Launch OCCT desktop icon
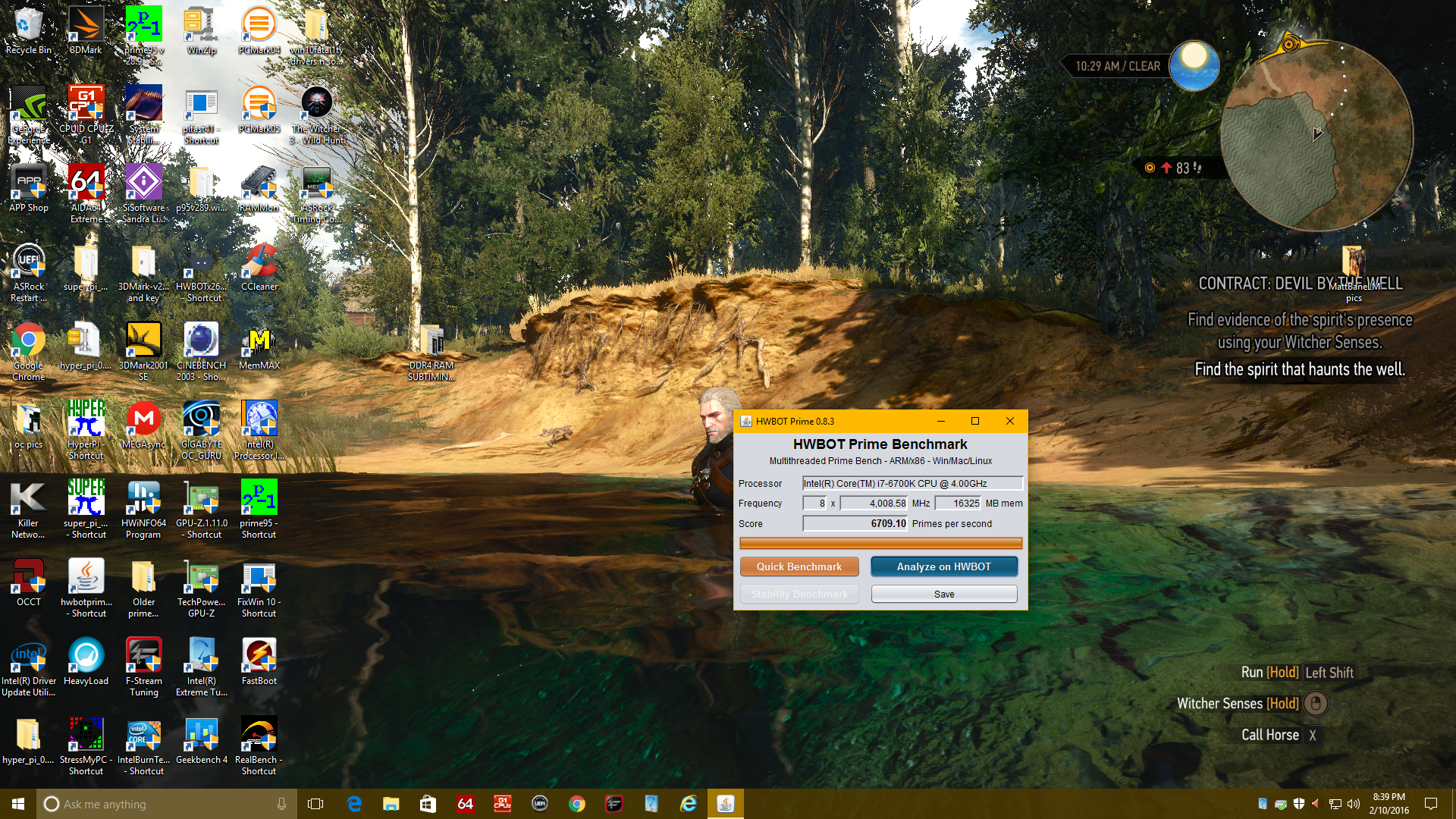 coord(29,582)
